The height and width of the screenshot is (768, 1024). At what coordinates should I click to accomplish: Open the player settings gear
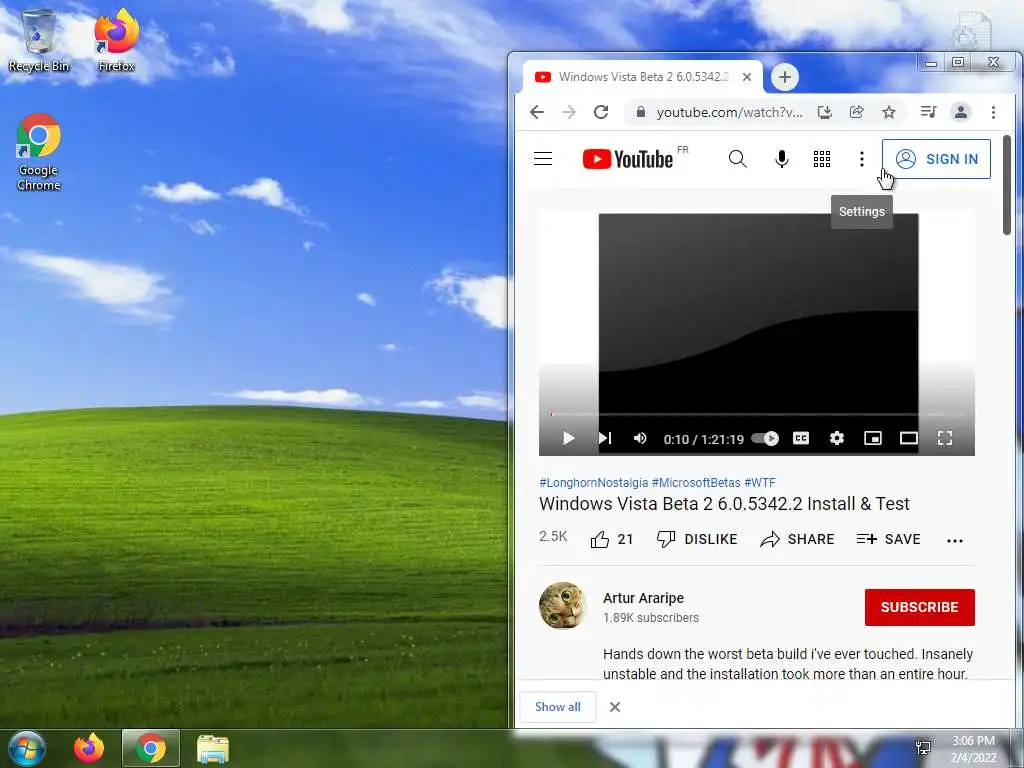[837, 438]
